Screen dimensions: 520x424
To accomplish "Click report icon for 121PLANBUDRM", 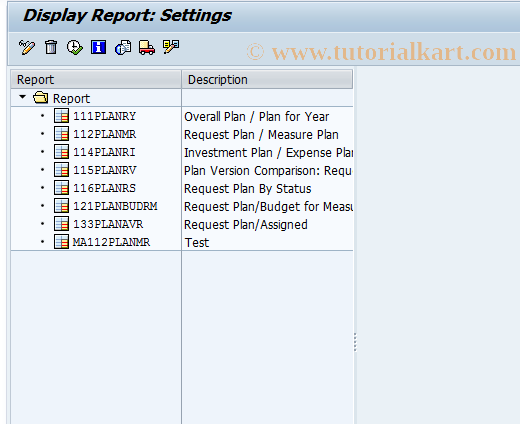I will 61,206.
